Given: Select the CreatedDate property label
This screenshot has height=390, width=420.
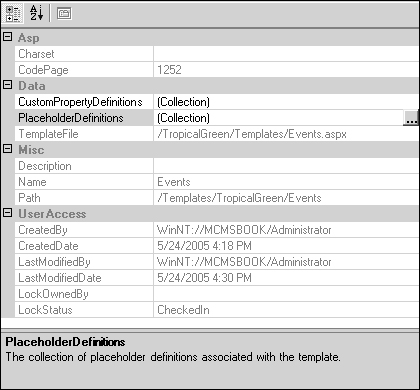Looking at the screenshot, I should (x=48, y=246).
